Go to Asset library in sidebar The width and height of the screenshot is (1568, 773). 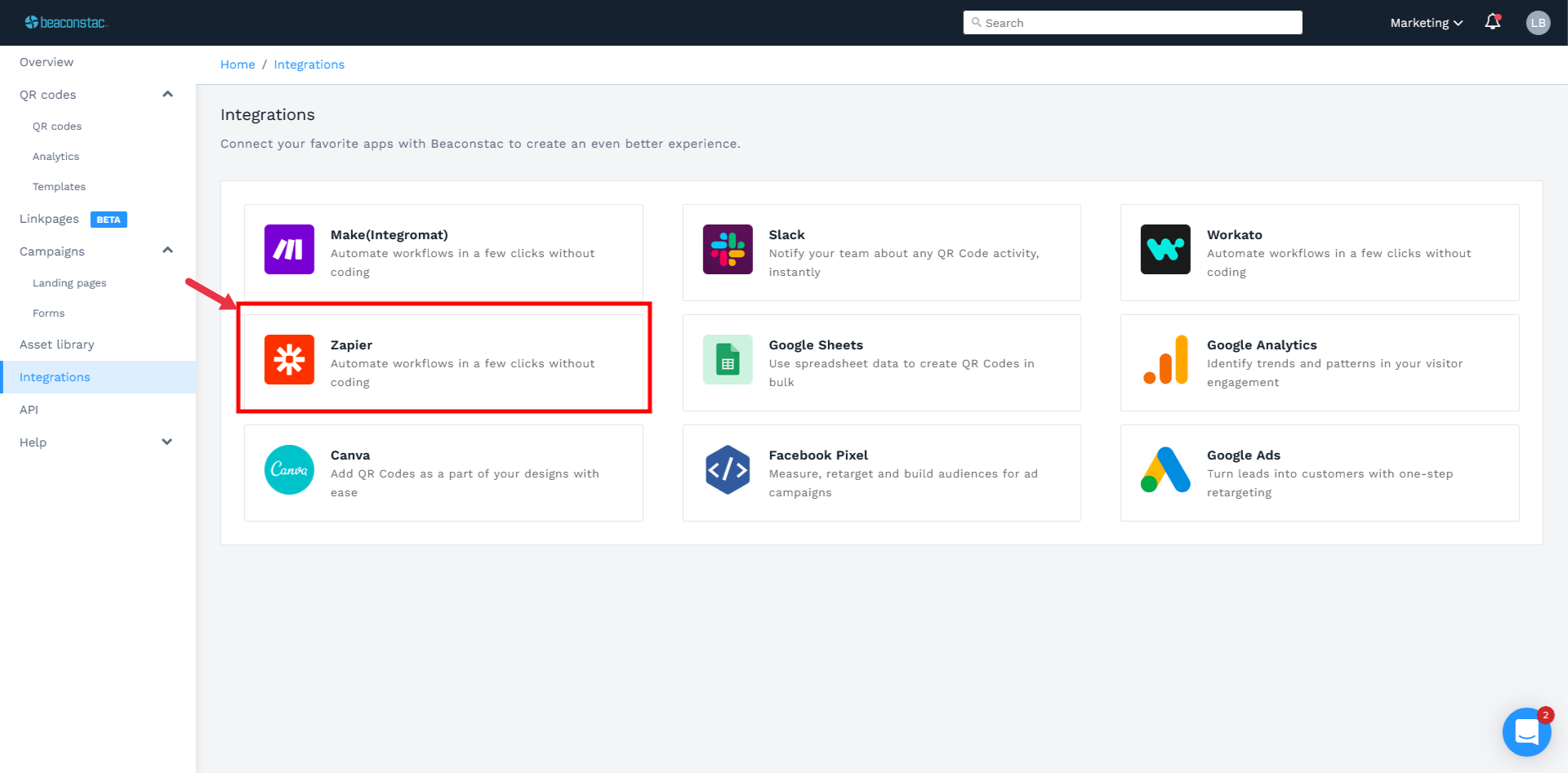click(x=57, y=344)
